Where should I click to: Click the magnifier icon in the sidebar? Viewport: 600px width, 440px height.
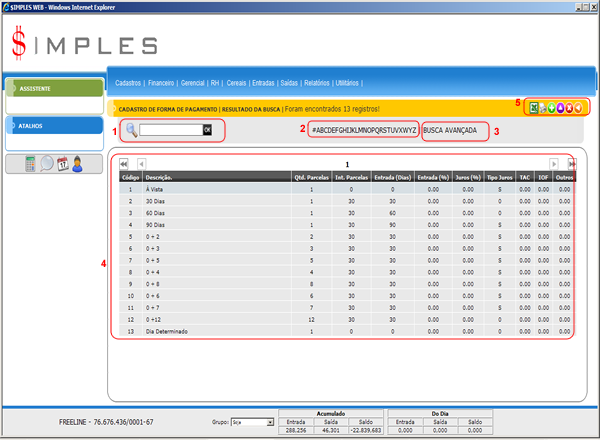47,164
